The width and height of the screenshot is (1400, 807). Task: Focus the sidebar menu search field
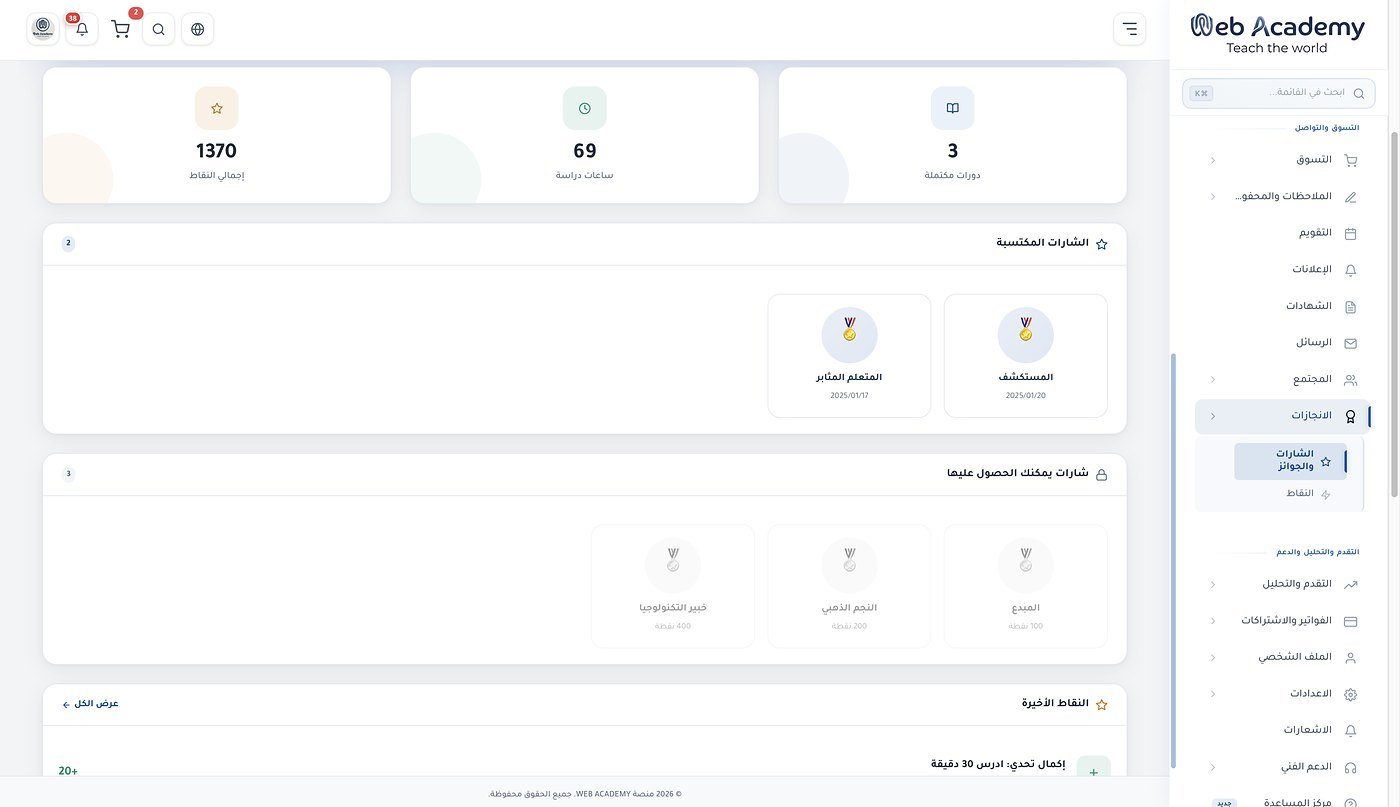click(x=1278, y=93)
